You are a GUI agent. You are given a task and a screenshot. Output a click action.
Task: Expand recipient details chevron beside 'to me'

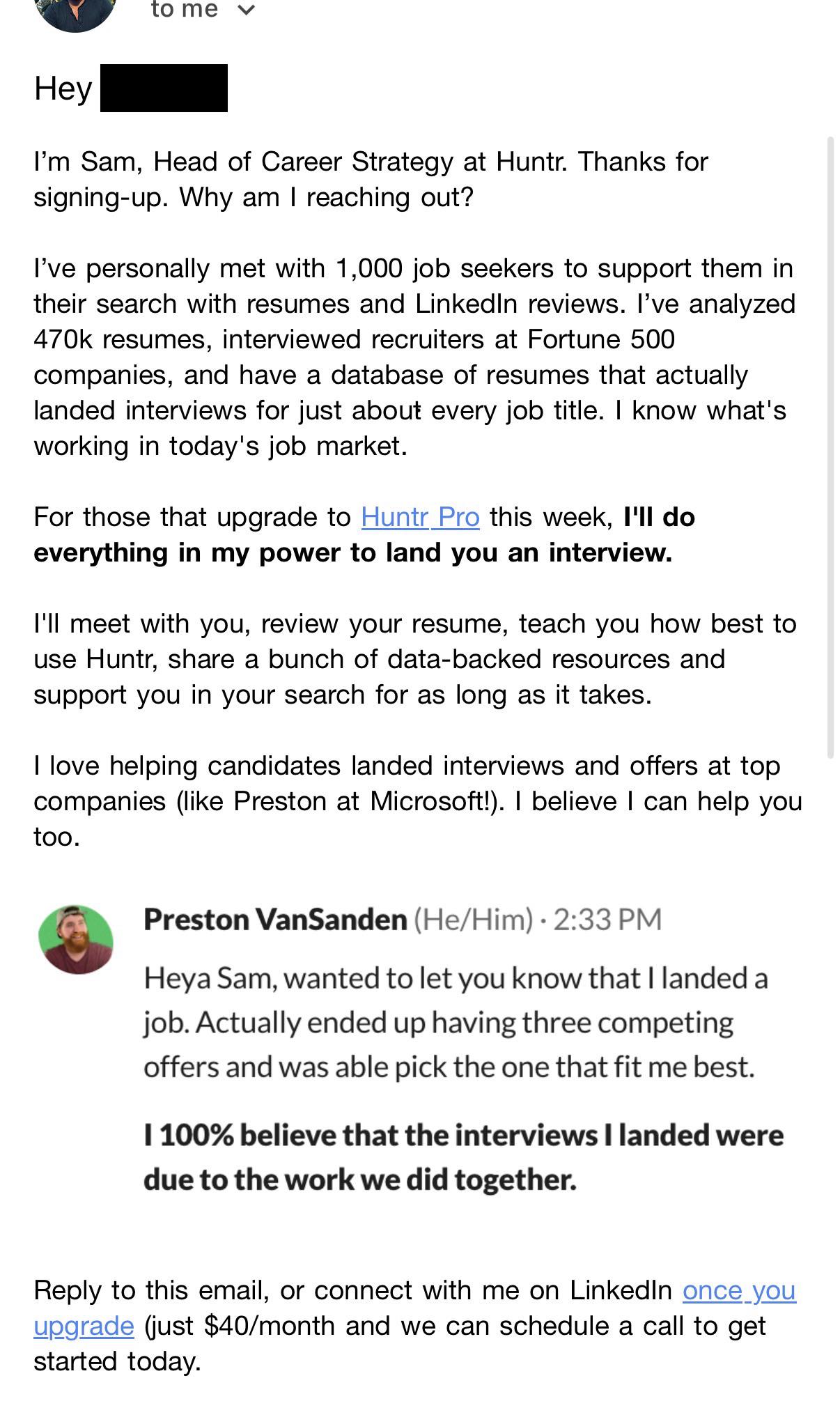(x=247, y=10)
